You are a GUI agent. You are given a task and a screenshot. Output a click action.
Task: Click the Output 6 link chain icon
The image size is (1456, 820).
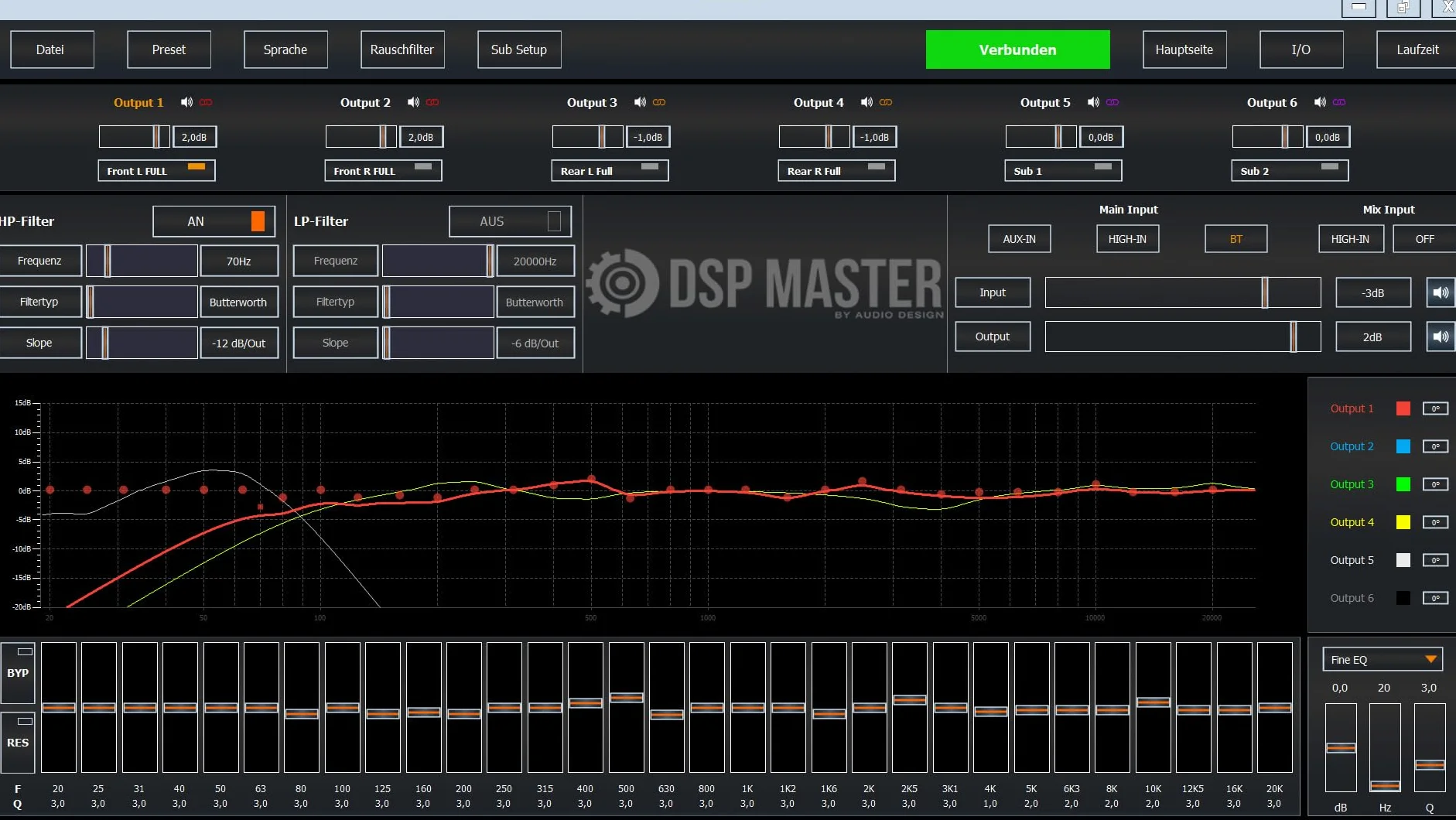tap(1339, 102)
